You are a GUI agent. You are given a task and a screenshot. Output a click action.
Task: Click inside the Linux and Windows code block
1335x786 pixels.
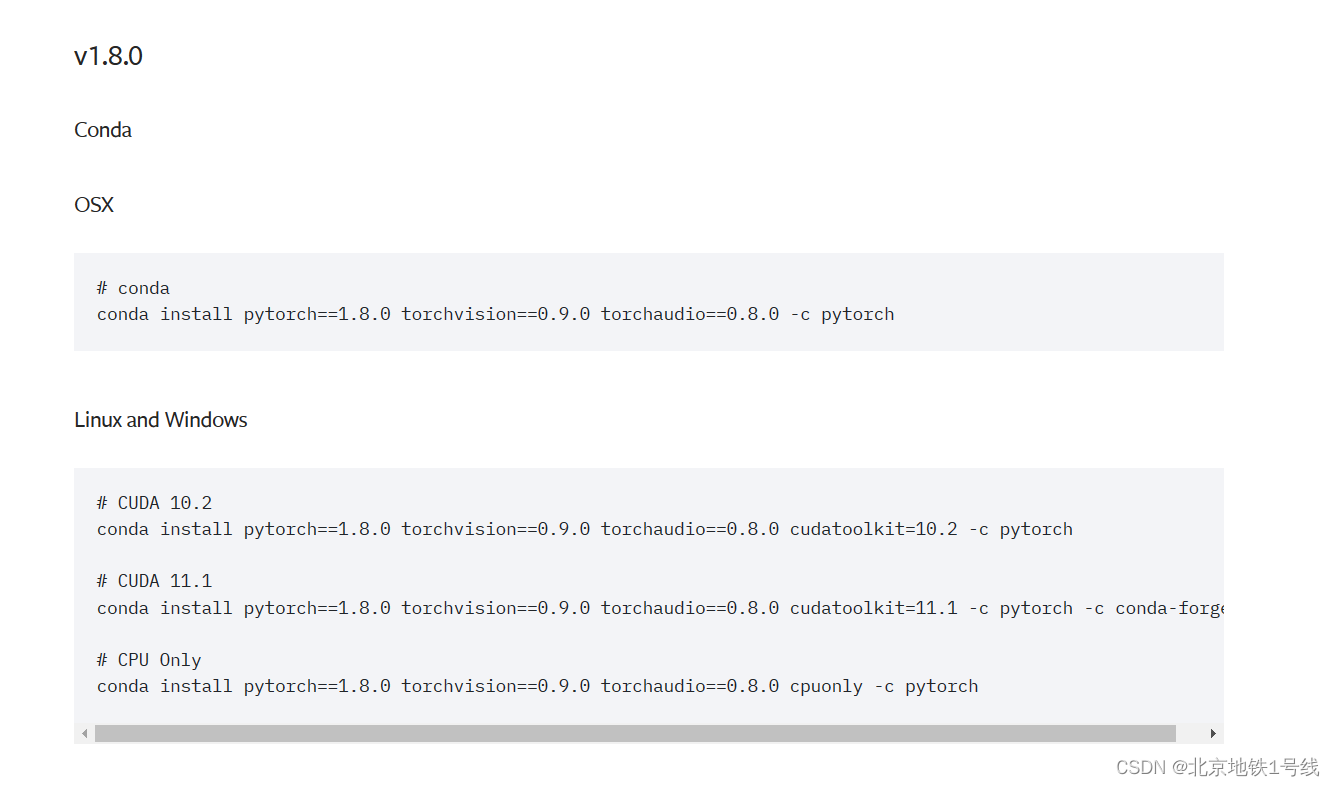649,594
